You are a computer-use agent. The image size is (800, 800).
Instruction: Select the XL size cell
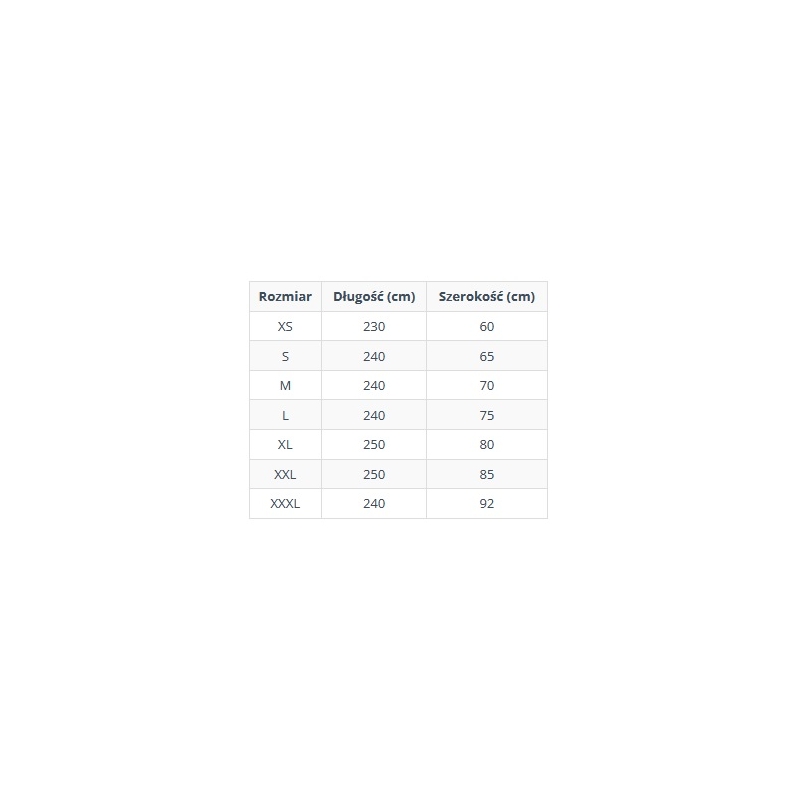click(285, 444)
